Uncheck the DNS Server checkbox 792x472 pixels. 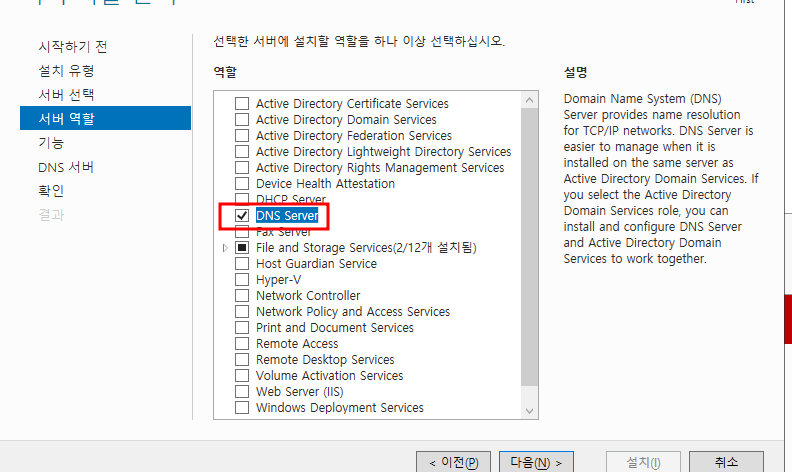click(x=242, y=216)
